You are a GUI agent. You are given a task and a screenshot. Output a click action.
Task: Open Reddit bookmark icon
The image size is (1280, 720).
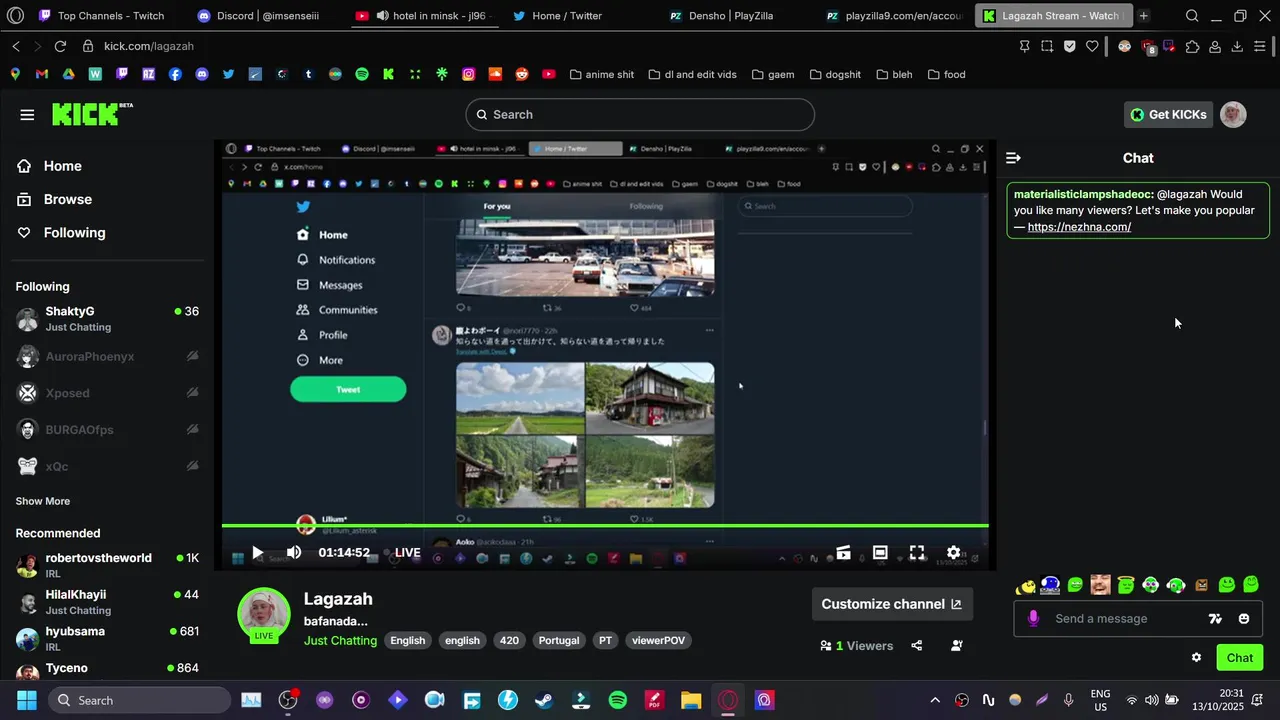coord(522,74)
